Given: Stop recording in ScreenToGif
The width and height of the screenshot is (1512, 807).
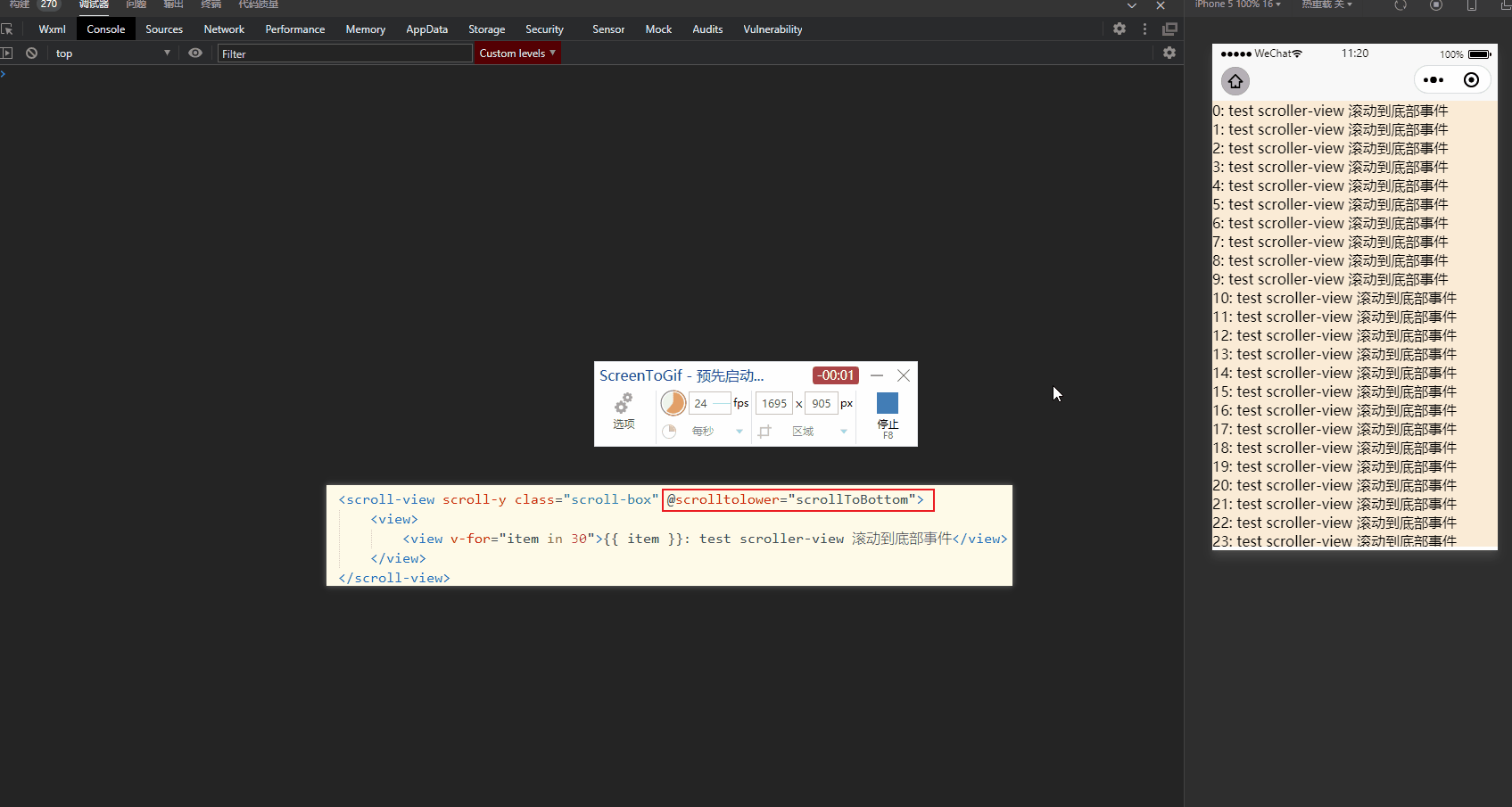Looking at the screenshot, I should tap(888, 415).
